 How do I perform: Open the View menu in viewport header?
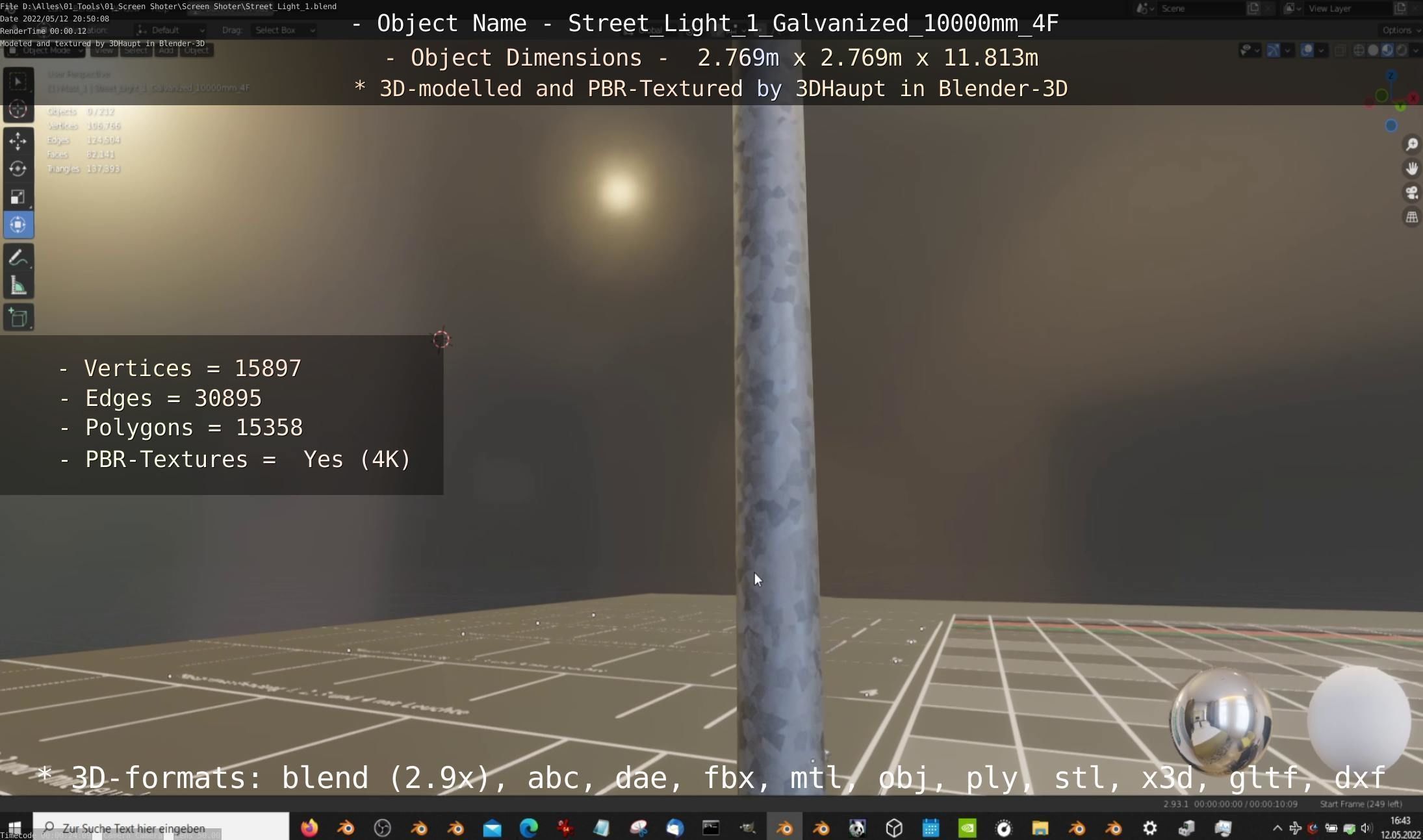pyautogui.click(x=104, y=50)
